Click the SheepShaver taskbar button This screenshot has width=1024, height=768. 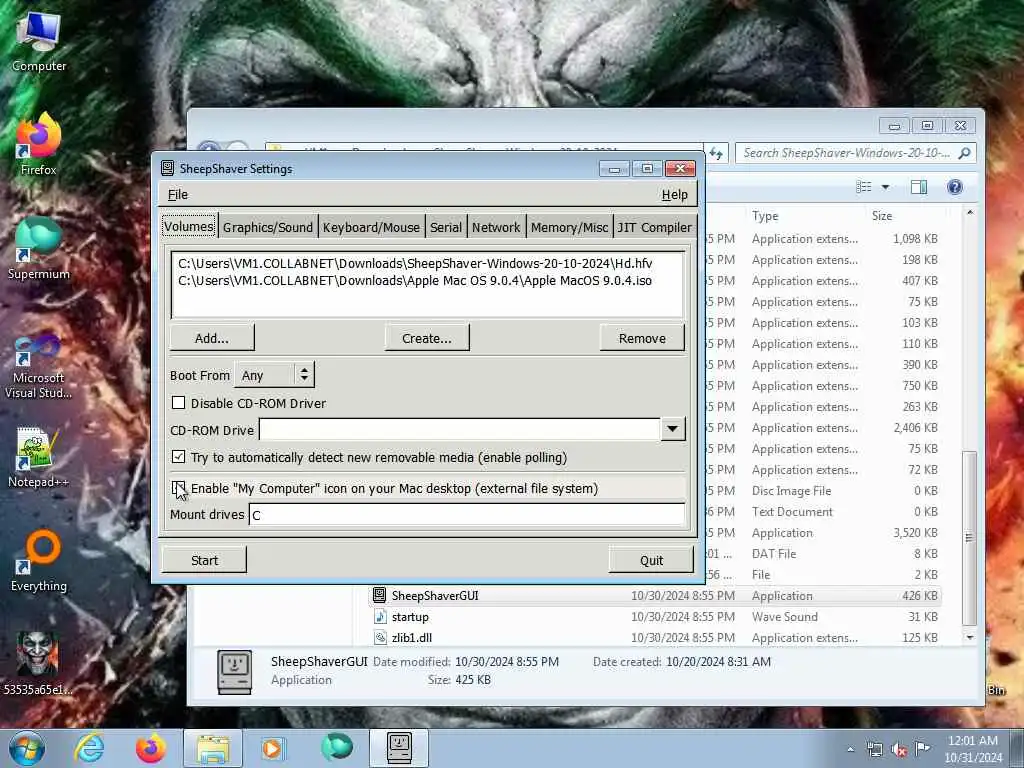point(399,748)
